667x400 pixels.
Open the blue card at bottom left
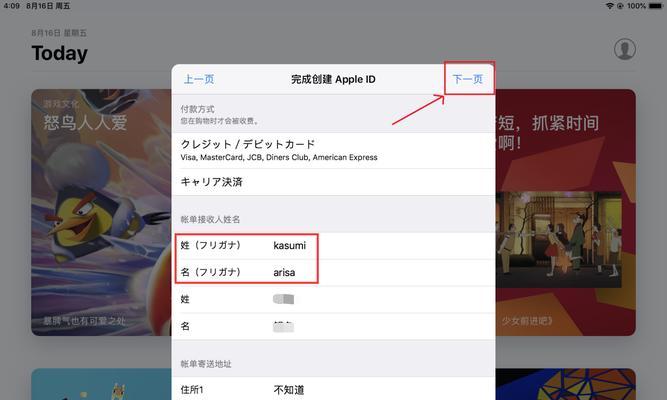pos(101,384)
